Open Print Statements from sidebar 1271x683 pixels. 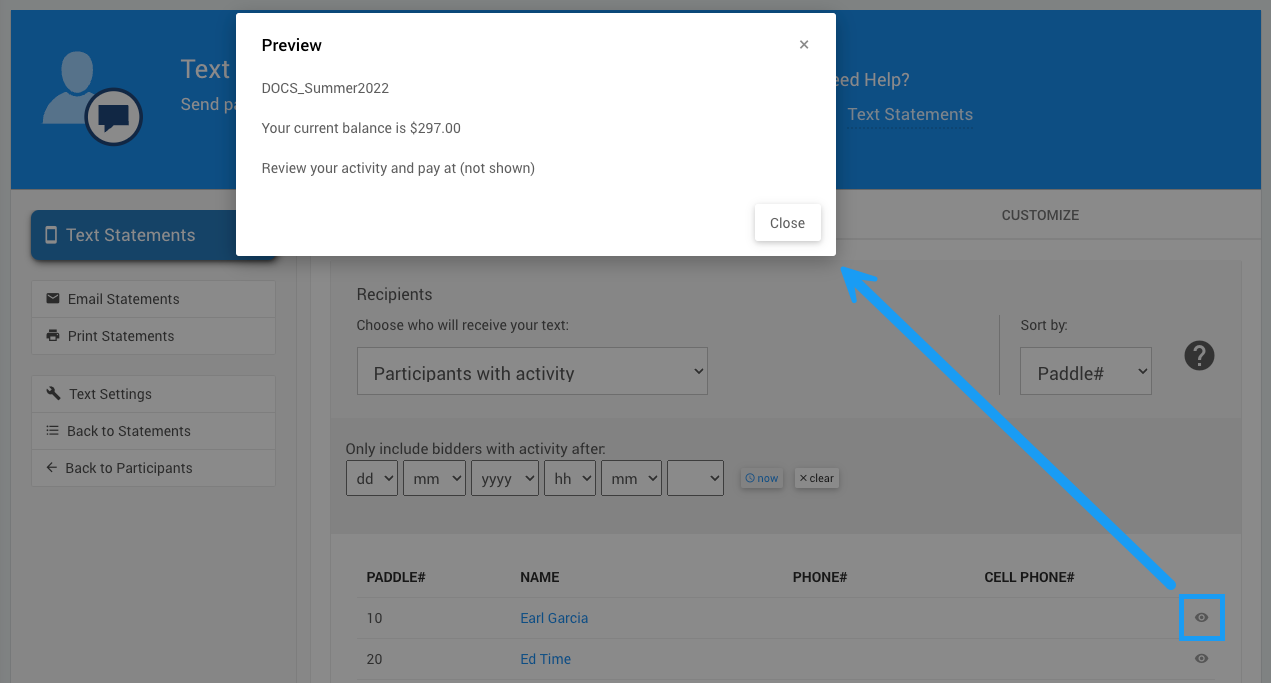pyautogui.click(x=153, y=336)
